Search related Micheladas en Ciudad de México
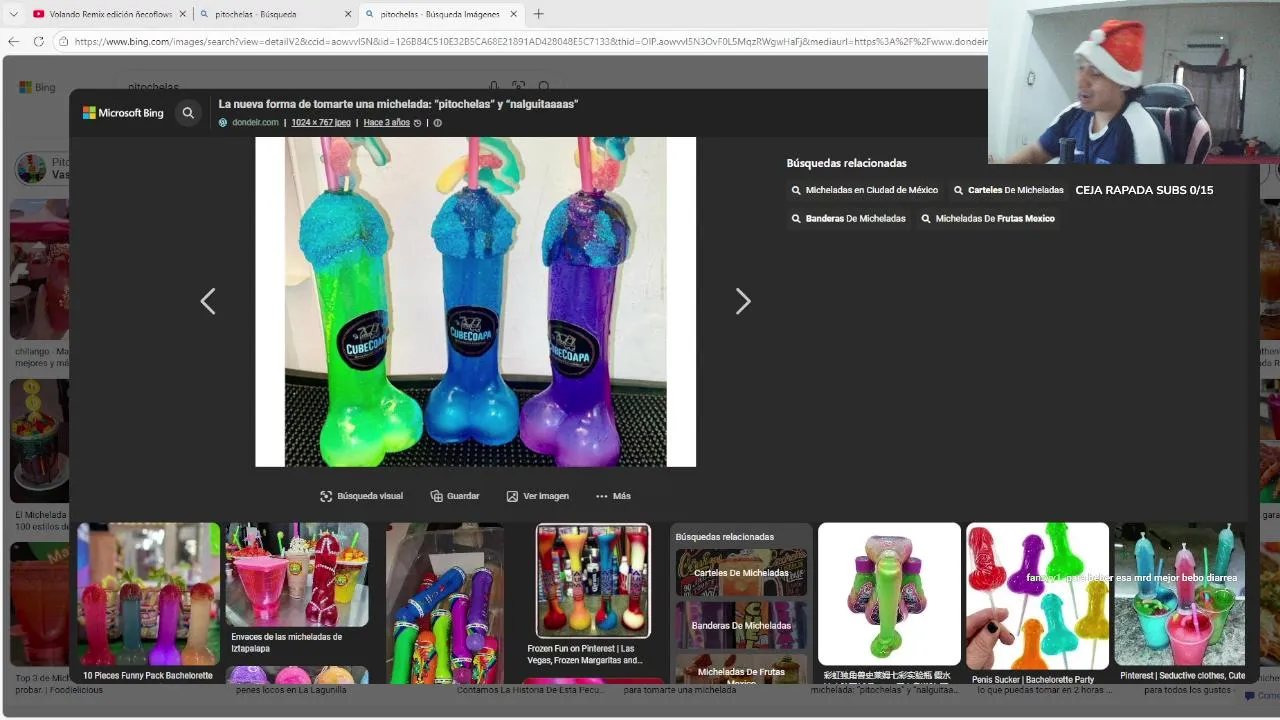This screenshot has width=1280, height=720. click(864, 190)
